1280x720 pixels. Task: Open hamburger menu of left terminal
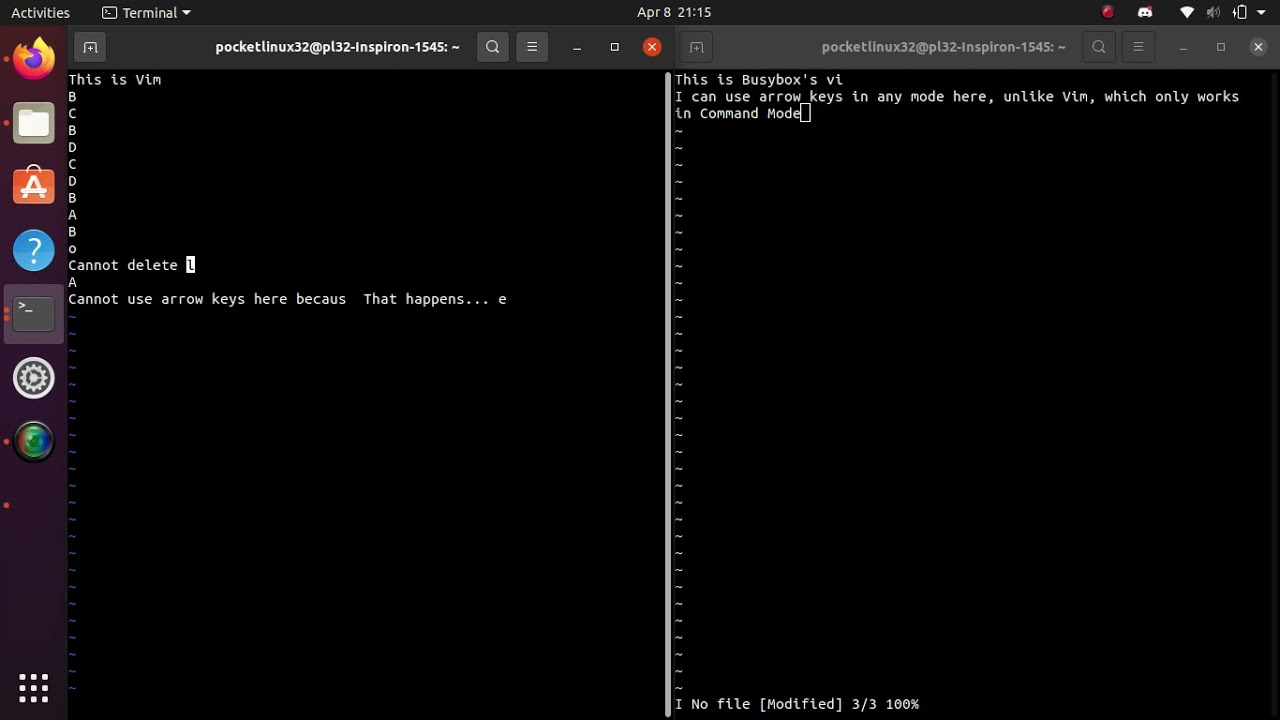[x=532, y=47]
